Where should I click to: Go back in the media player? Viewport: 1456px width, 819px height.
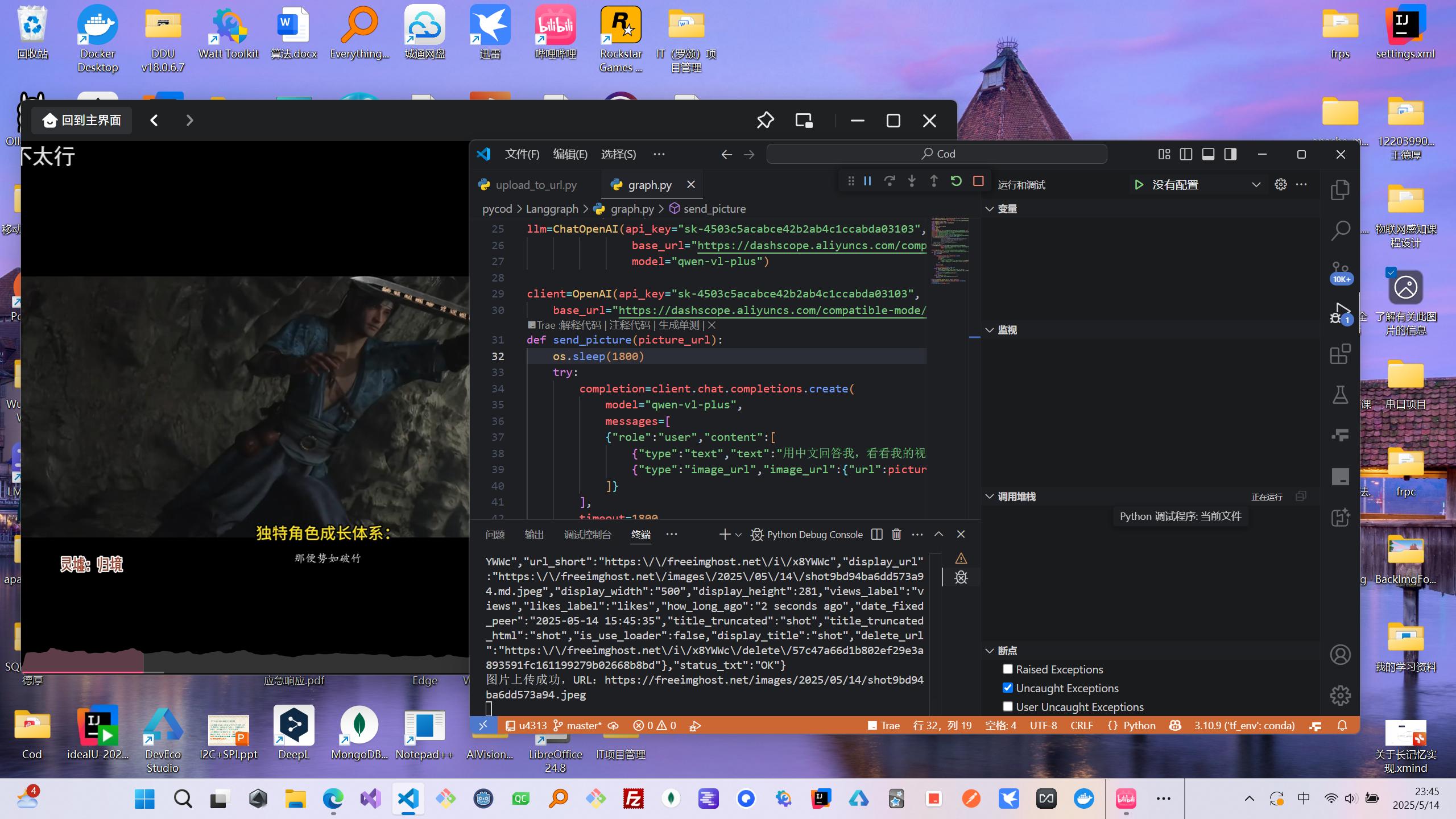tap(154, 121)
